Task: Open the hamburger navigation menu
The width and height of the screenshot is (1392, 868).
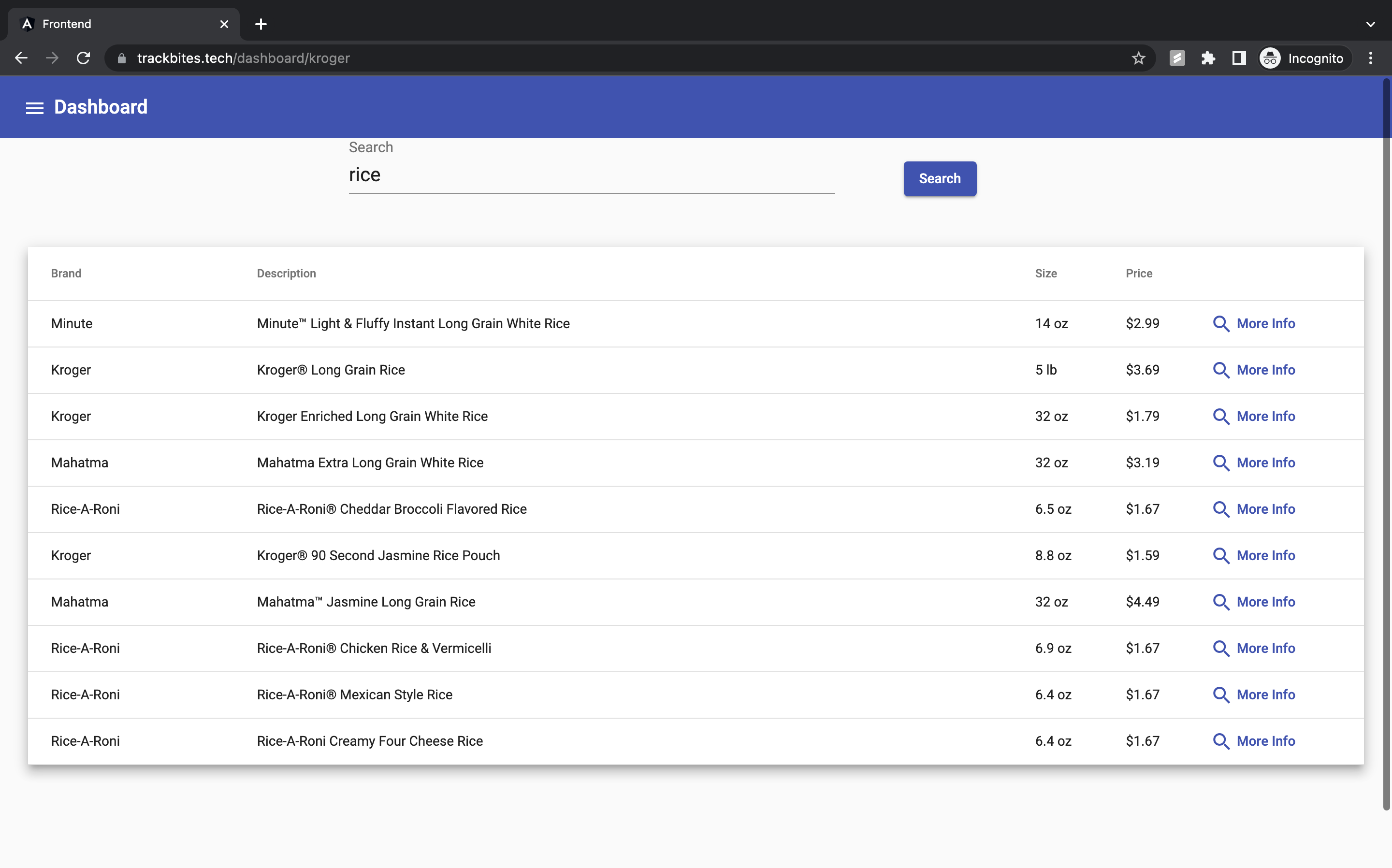Action: click(x=34, y=107)
